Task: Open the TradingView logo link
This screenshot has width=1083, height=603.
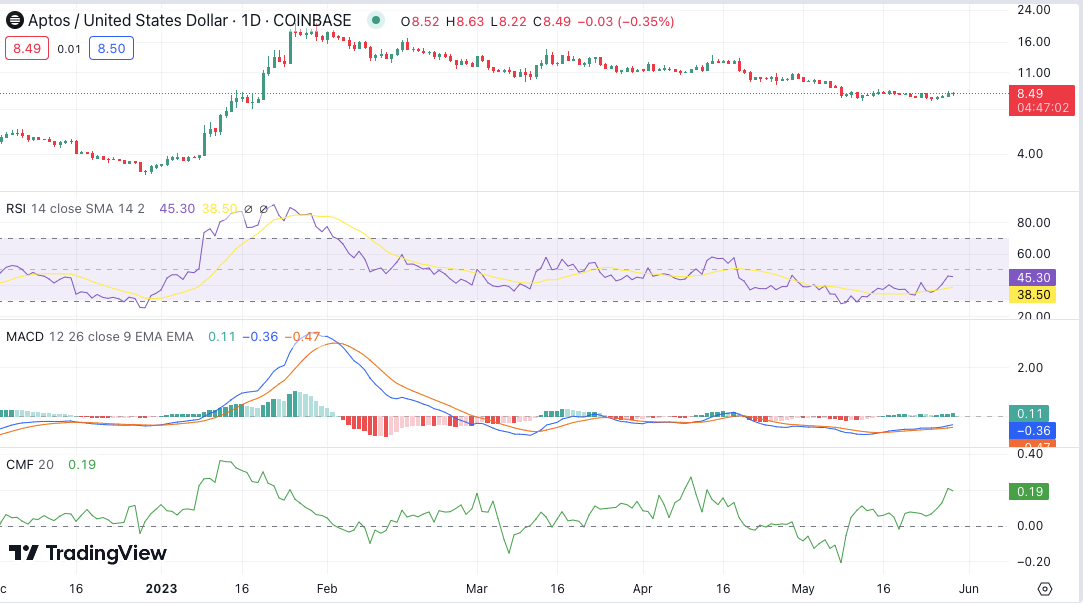Action: tap(87, 553)
